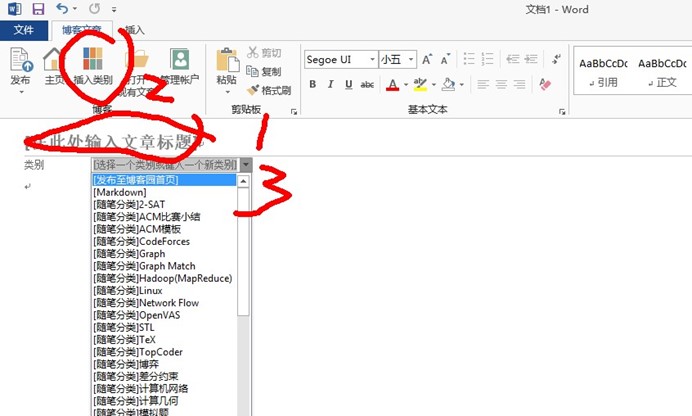The width and height of the screenshot is (692, 416).
Task: Open the 类别 category combo box arrow
Action: 246,165
